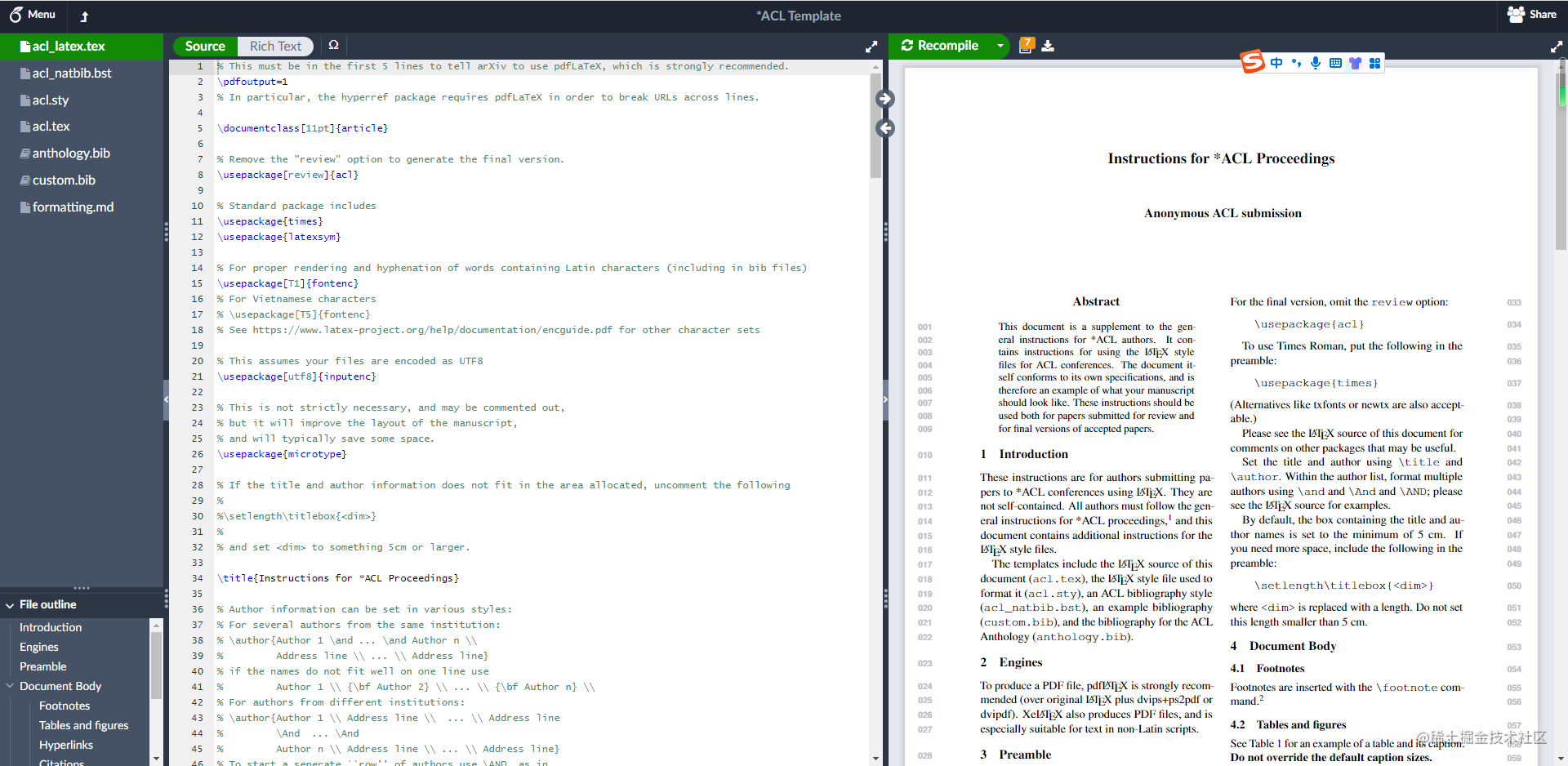Viewport: 1568px width, 766px height.
Task: Click the \usepackage{times} code line
Action: coord(269,221)
